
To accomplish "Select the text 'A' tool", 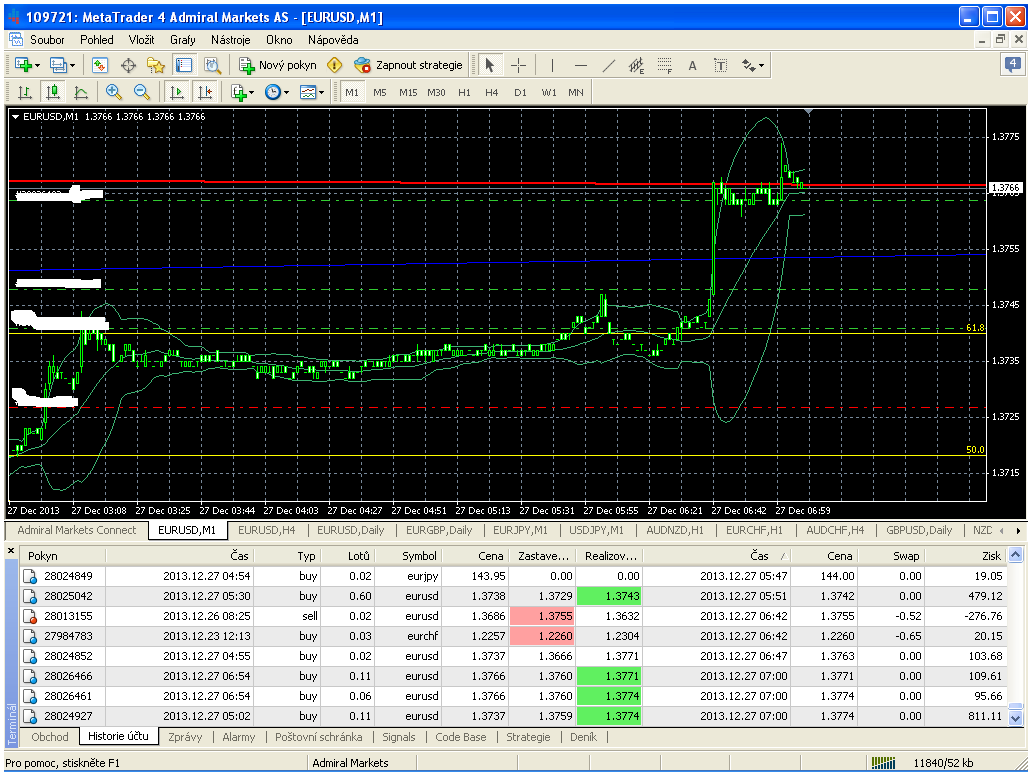I will [692, 65].
